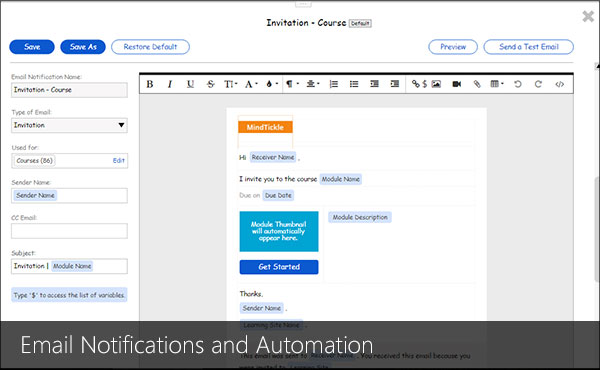600x370 pixels.
Task: Click the Subject input field
Action: (x=69, y=266)
